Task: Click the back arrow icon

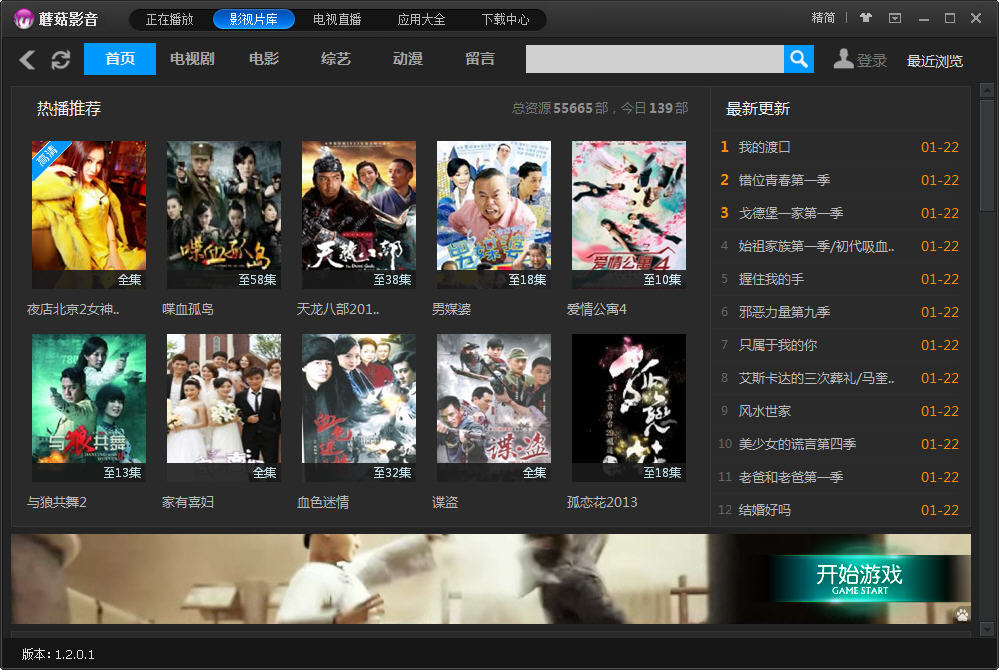Action: tap(27, 60)
